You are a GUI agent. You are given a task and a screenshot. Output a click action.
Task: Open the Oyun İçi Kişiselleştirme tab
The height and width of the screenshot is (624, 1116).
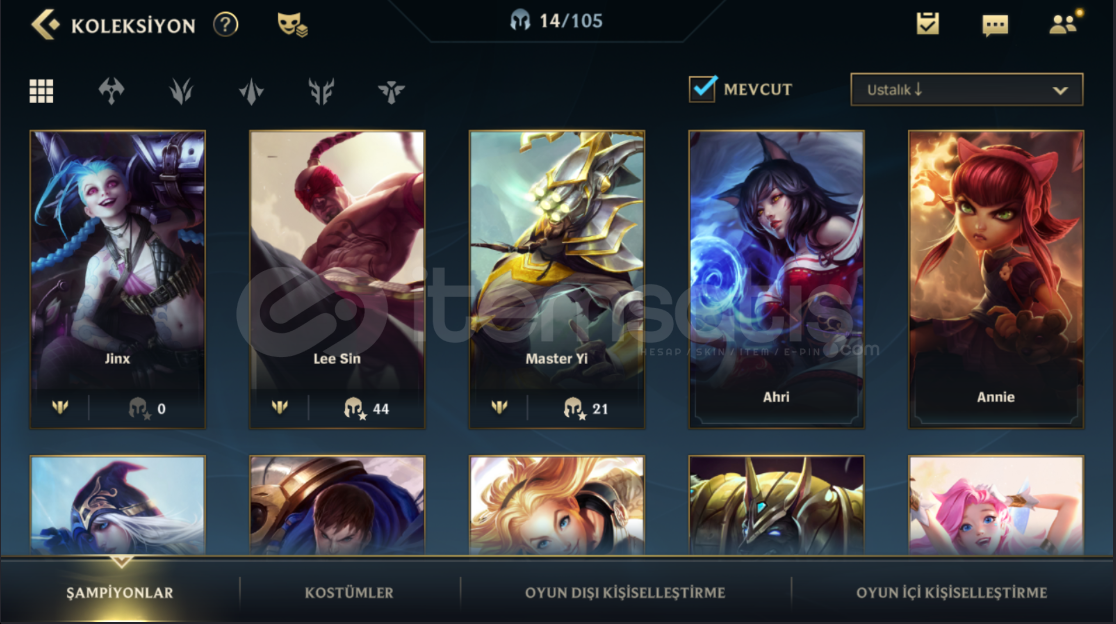[x=952, y=593]
